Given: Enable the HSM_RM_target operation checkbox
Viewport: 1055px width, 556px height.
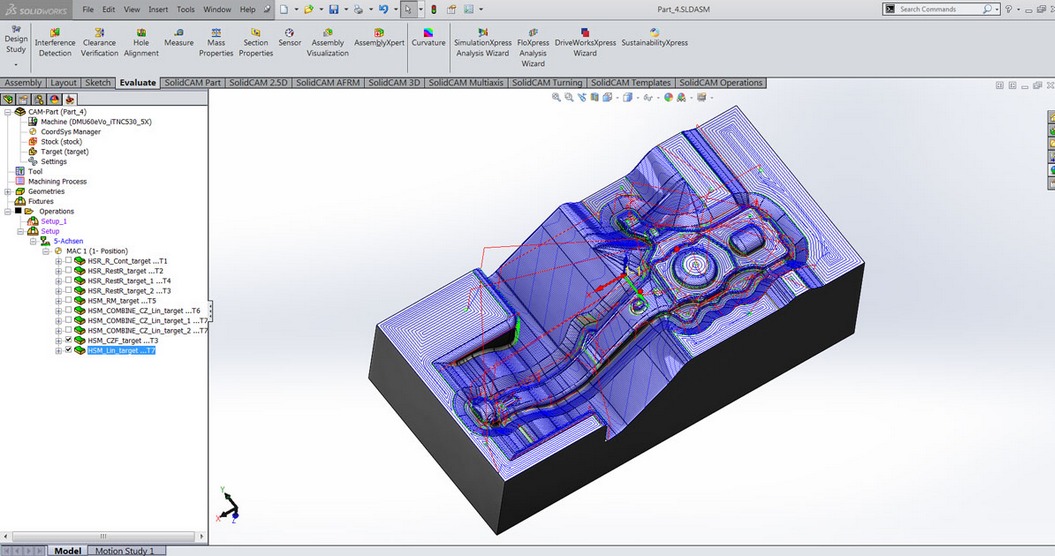Looking at the screenshot, I should click(68, 301).
